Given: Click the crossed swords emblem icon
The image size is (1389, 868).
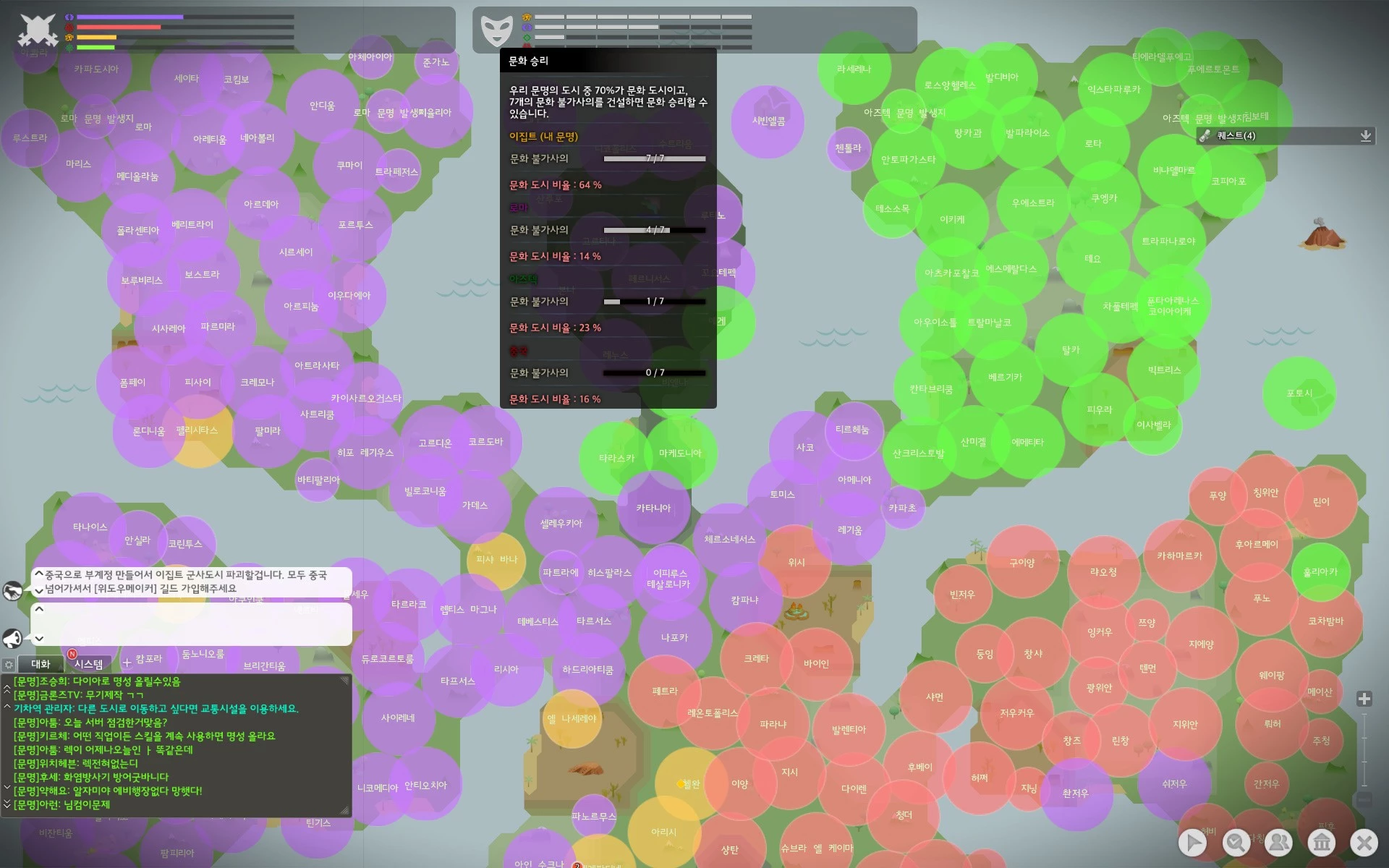Looking at the screenshot, I should 38,30.
